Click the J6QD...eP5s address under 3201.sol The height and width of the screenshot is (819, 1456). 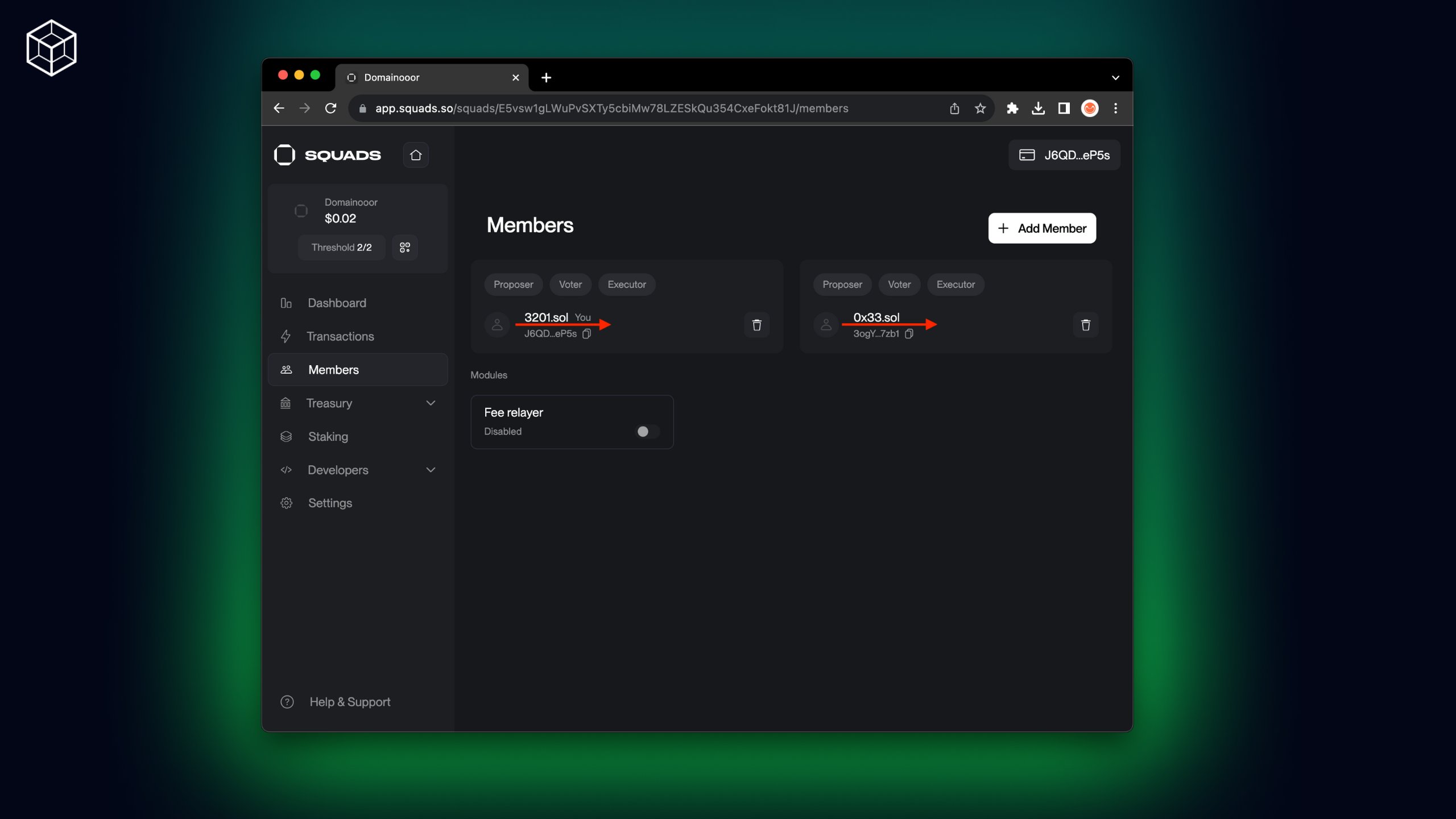click(x=550, y=334)
